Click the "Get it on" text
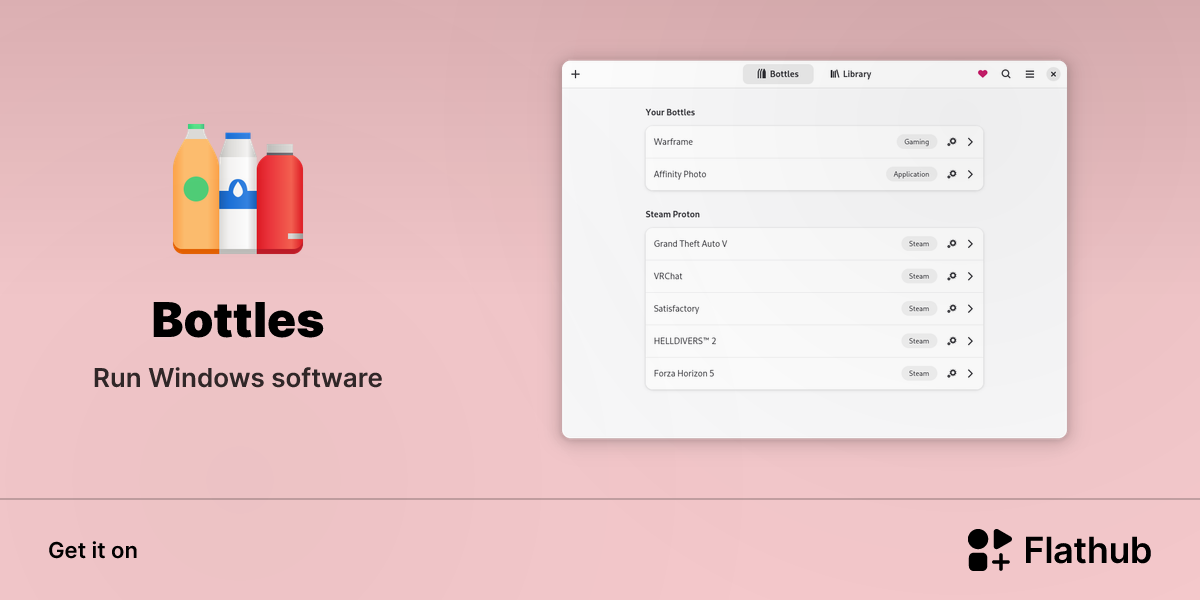This screenshot has width=1200, height=600. (93, 550)
